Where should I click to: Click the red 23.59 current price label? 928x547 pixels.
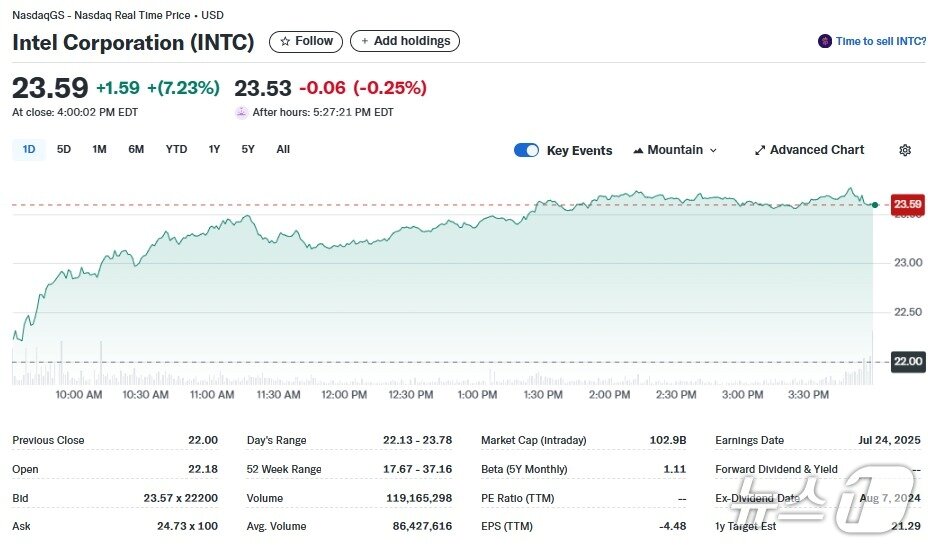coord(908,204)
